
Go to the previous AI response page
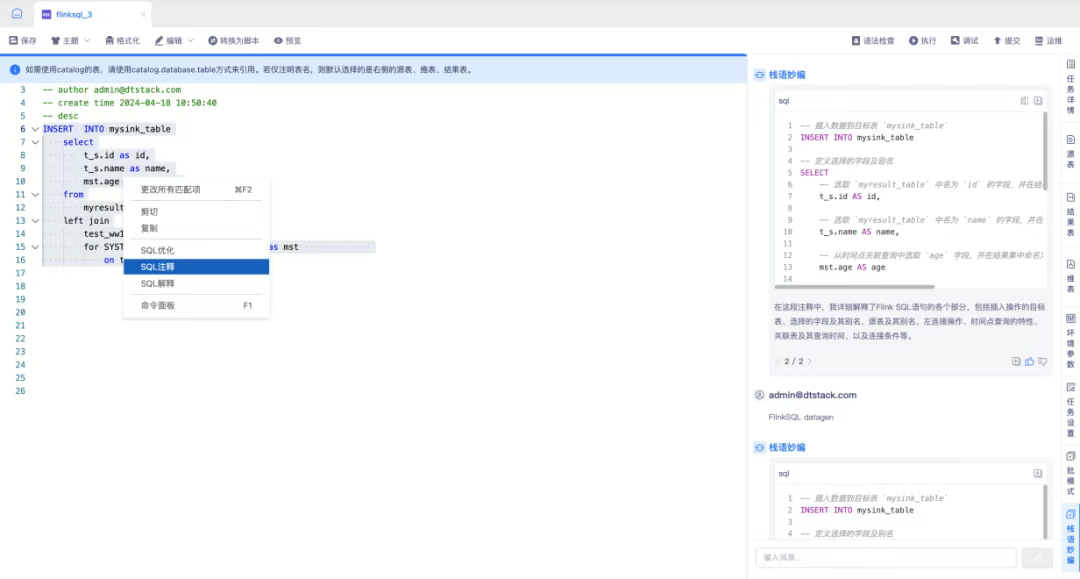[x=779, y=361]
